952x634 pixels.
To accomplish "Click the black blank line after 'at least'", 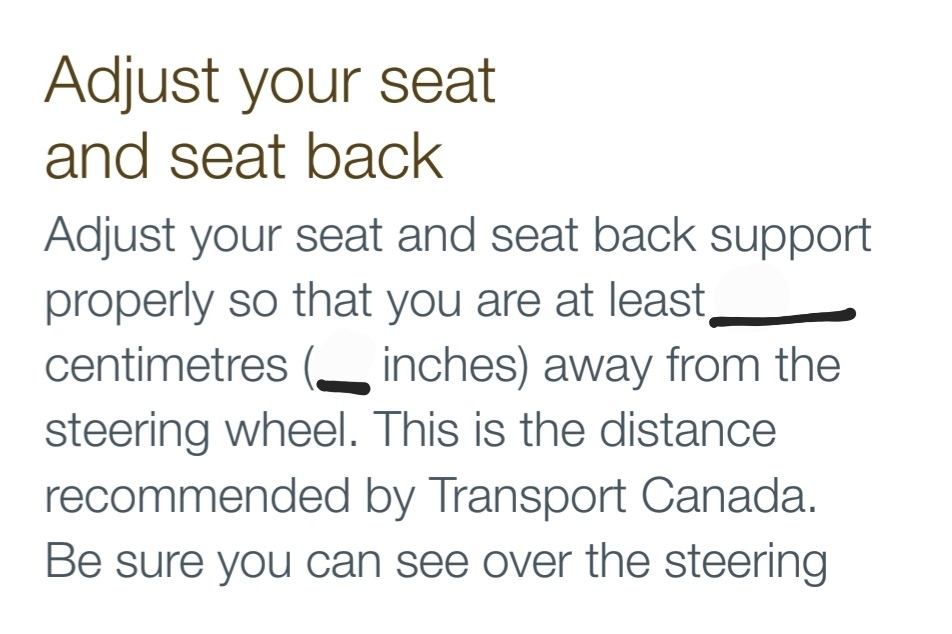I will point(783,317).
